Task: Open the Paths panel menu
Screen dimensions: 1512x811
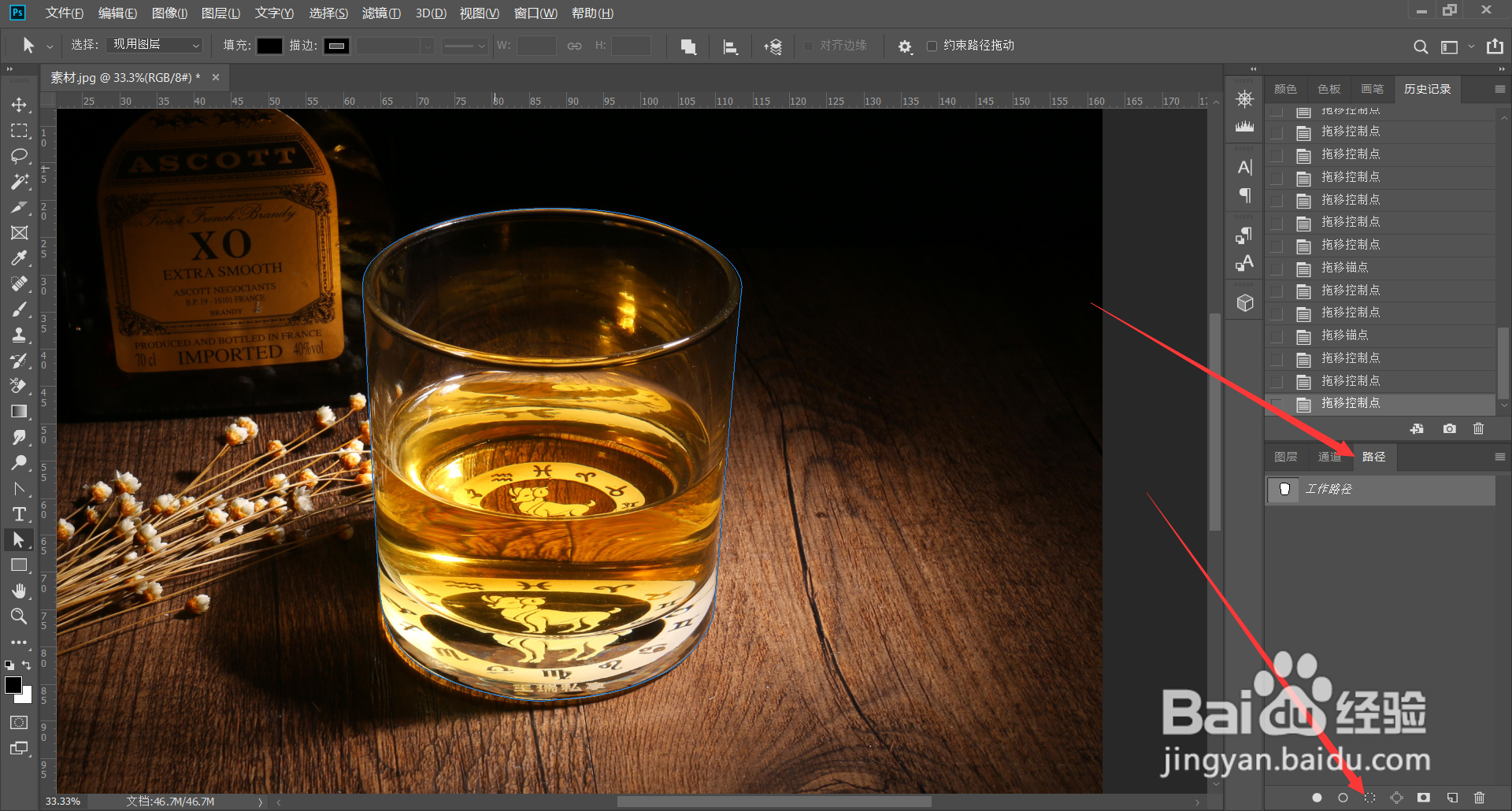Action: [x=1499, y=457]
